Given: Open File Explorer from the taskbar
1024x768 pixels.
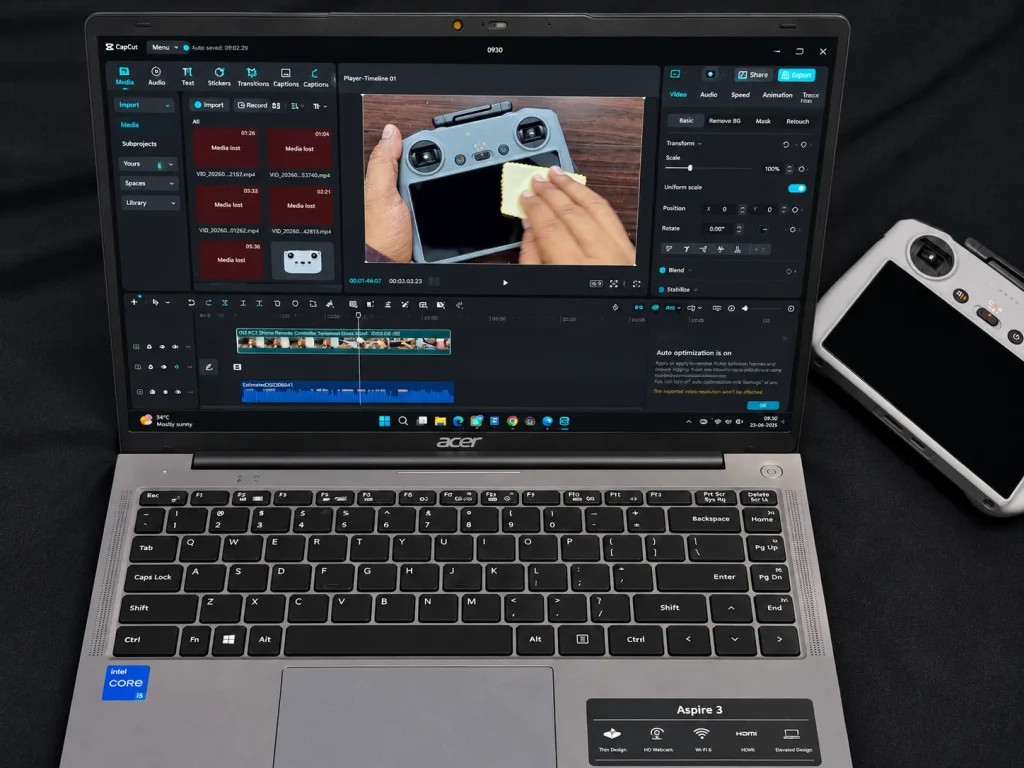Looking at the screenshot, I should (x=440, y=421).
